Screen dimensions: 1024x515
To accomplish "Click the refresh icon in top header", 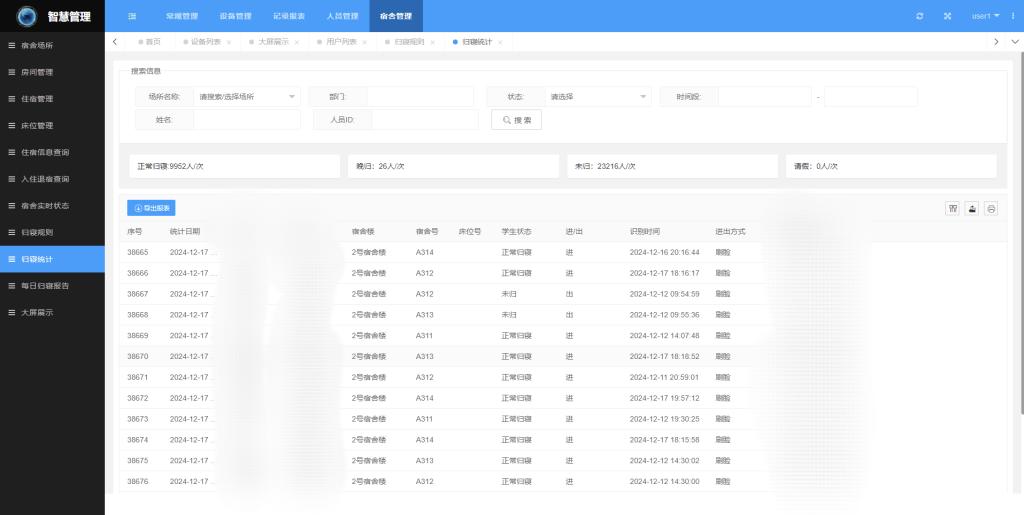I will (x=919, y=16).
